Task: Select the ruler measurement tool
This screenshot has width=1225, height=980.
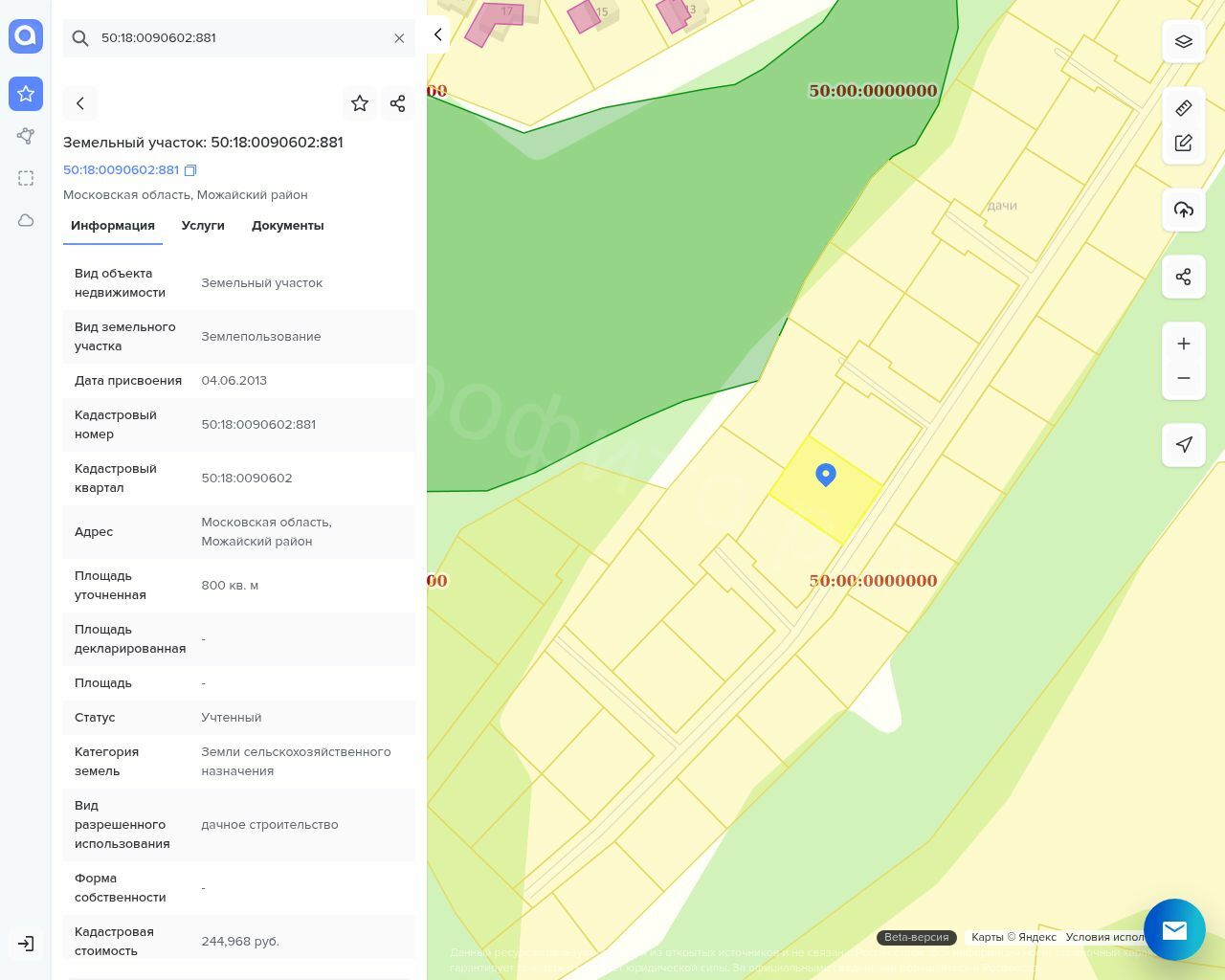Action: tap(1184, 108)
